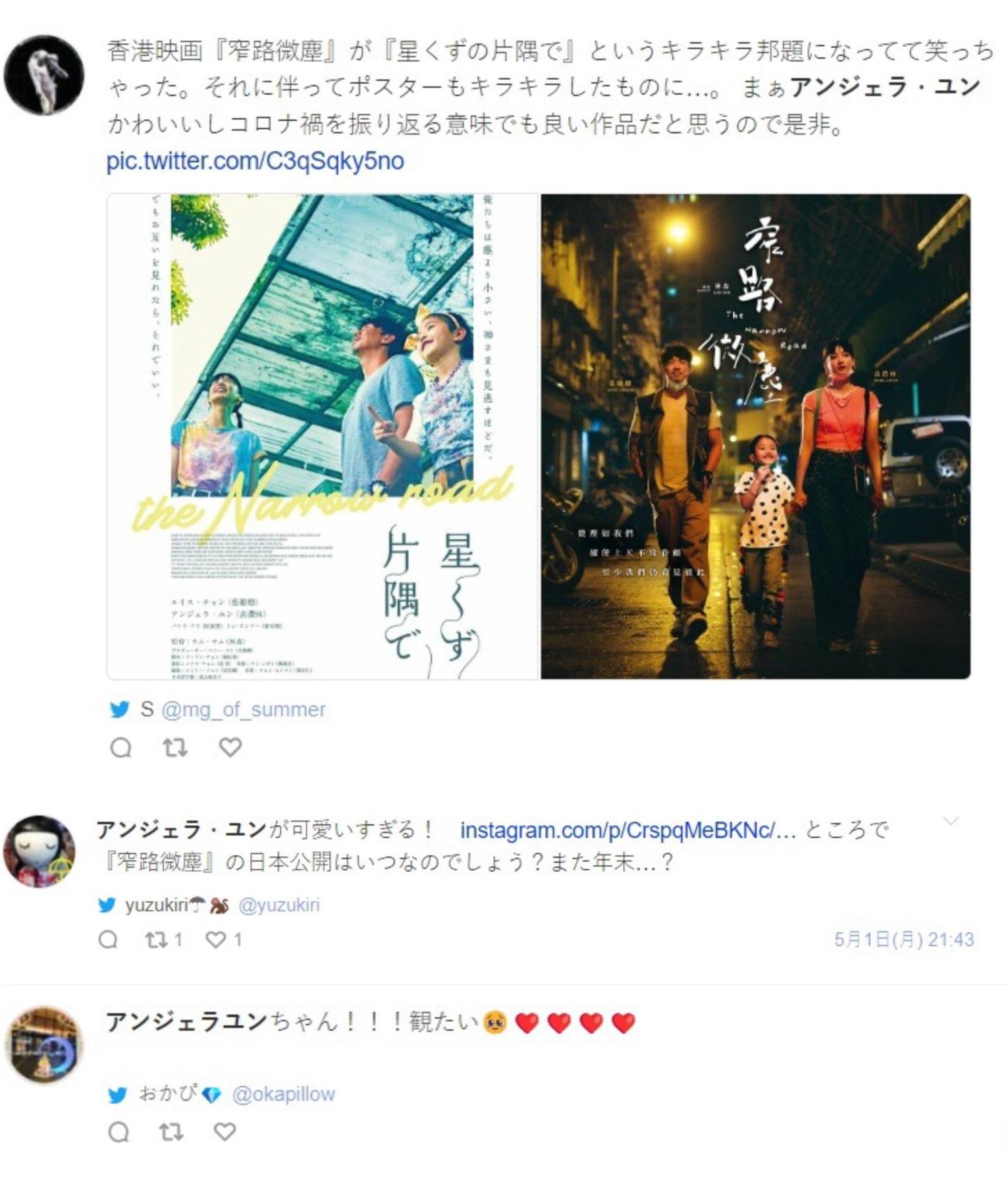Reply to the mg_of_summer tweet
1008x1178 pixels.
point(120,747)
